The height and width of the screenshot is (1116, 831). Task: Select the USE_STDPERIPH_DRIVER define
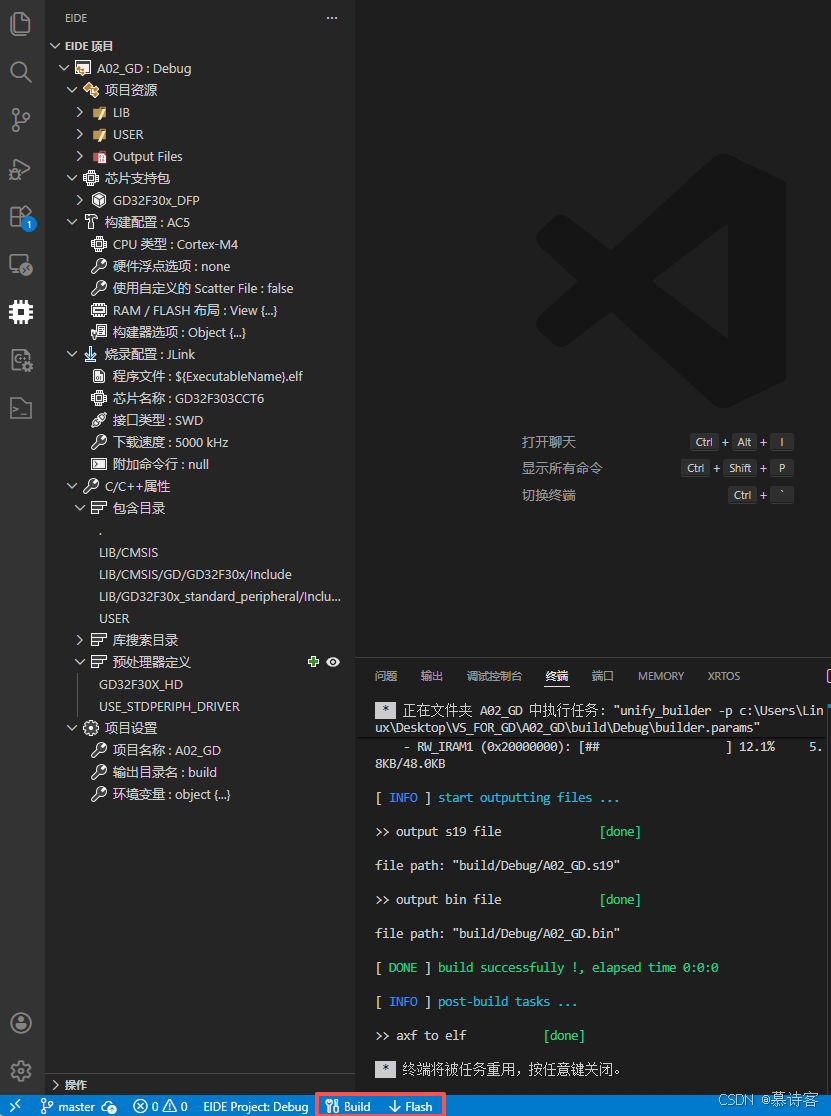pyautogui.click(x=169, y=707)
